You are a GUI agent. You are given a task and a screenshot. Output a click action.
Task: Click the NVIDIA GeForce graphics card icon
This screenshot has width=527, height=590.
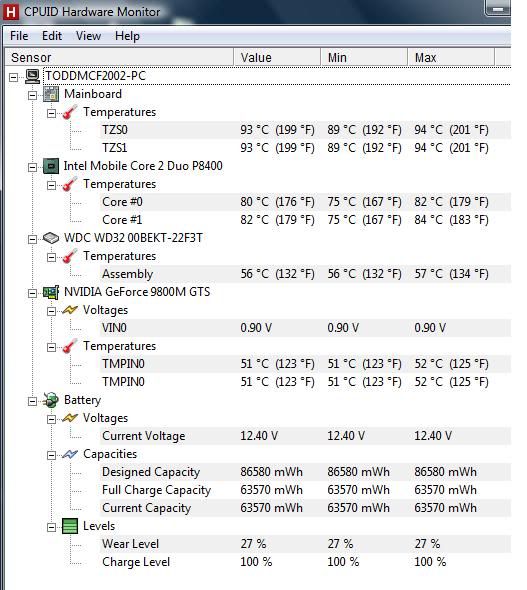(x=51, y=292)
